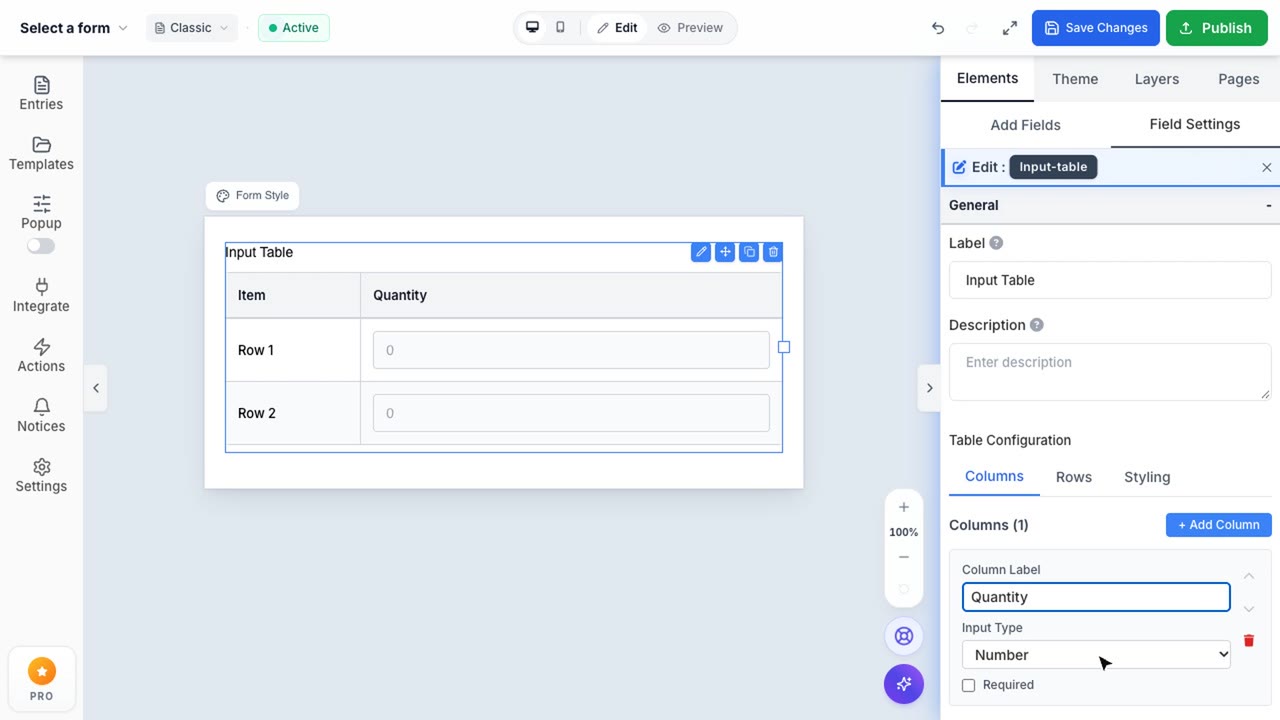Switch to the Theme tab
The height and width of the screenshot is (720, 1280).
[x=1075, y=79]
